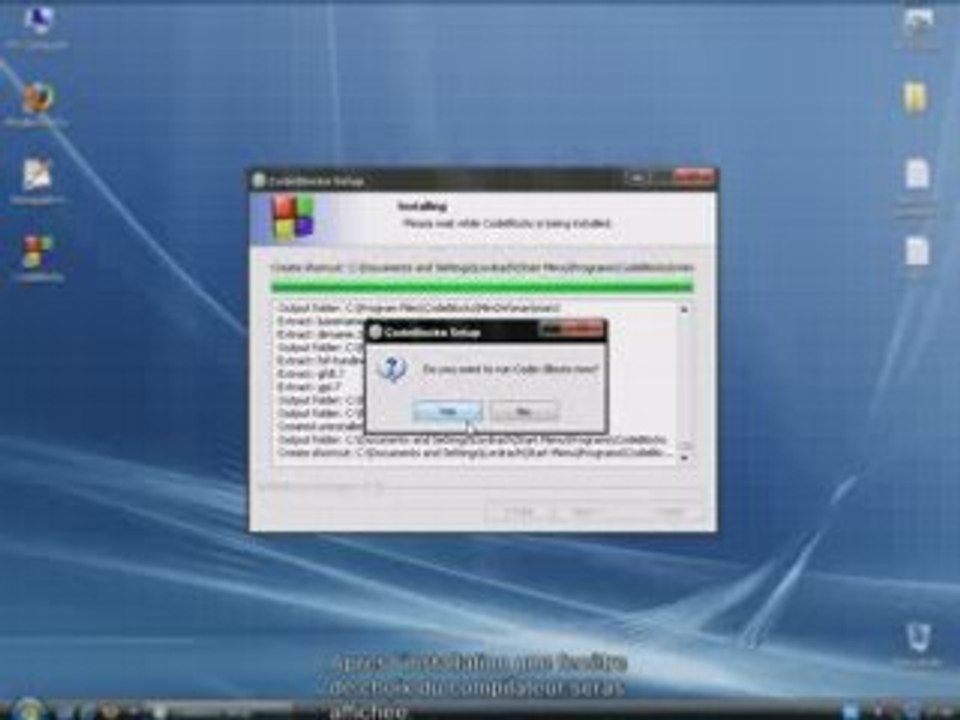Confirm Yes to run Code::Blocks now
This screenshot has width=960, height=720.
pos(448,412)
